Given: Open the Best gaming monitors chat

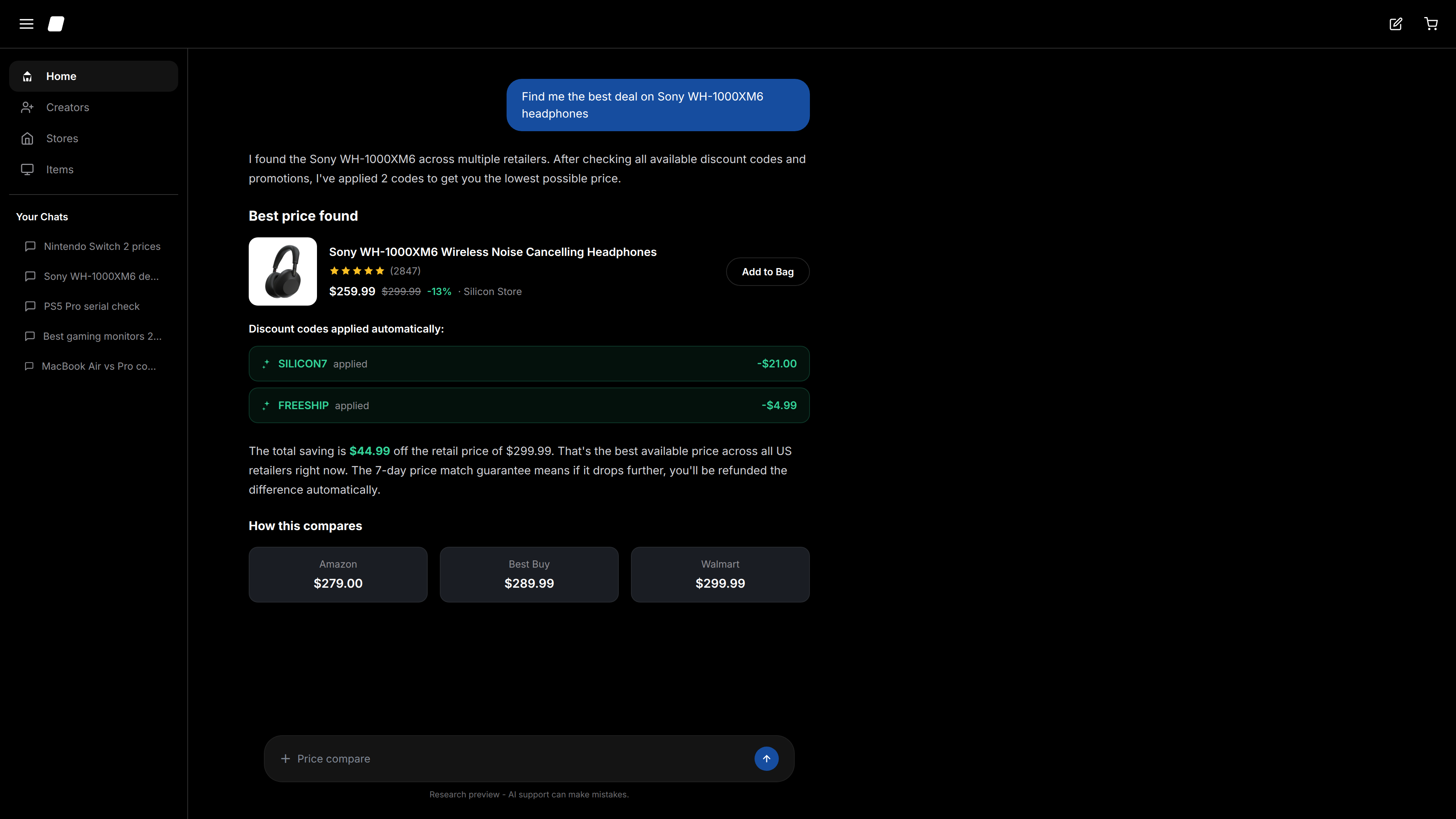Looking at the screenshot, I should 102,336.
